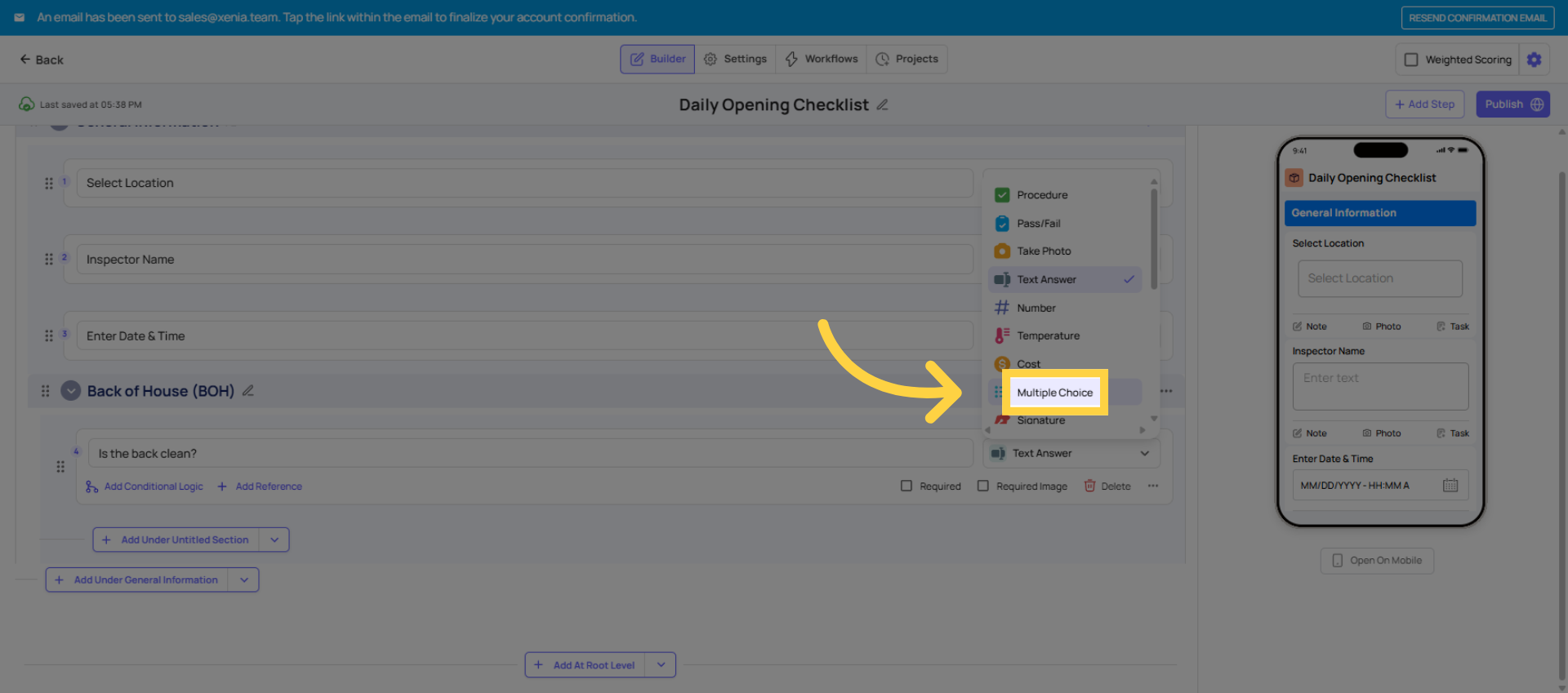The width and height of the screenshot is (1568, 693).
Task: Pick the Number hash option
Action: click(x=1036, y=308)
